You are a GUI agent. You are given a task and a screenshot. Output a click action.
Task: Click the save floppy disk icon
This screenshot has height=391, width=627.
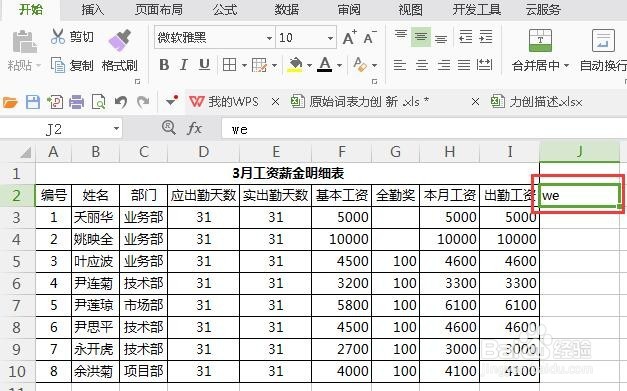click(x=32, y=102)
